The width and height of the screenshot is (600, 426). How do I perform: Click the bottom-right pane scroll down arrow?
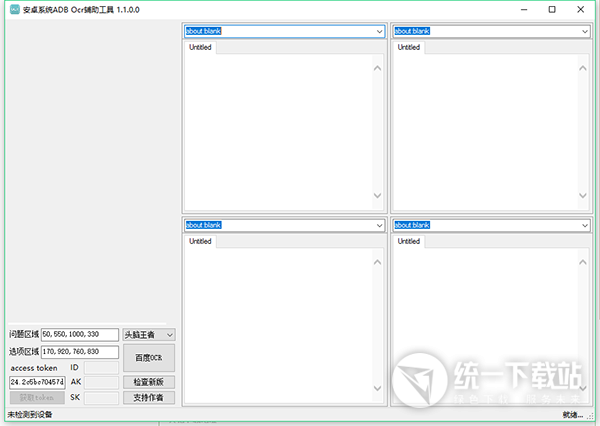(585, 389)
